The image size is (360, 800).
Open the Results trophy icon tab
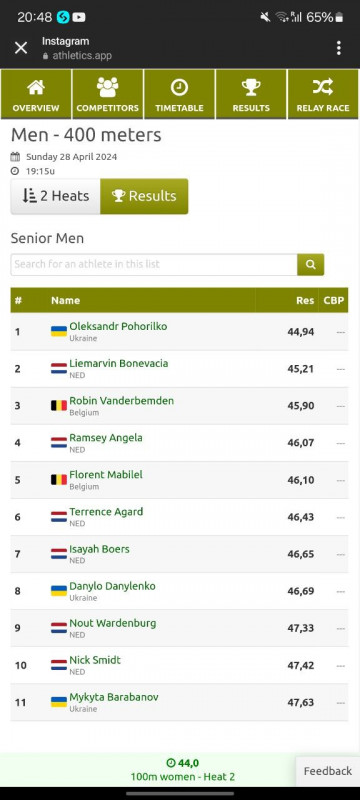251,94
